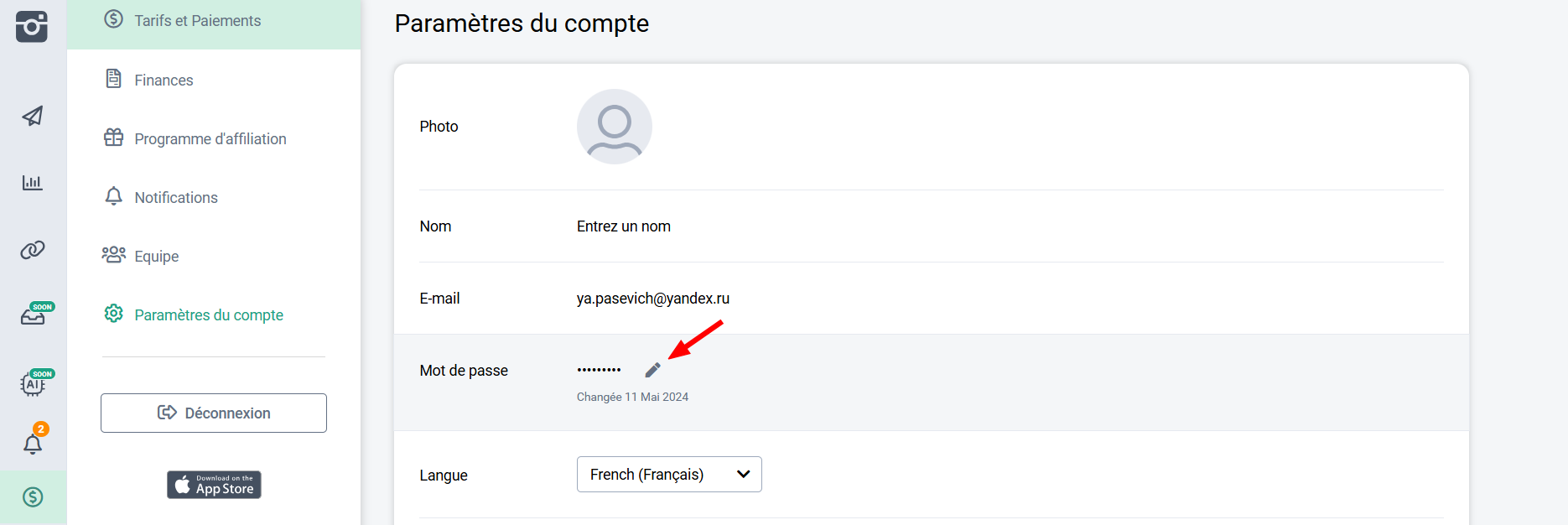Click the AI chip icon marked SOON
This screenshot has width=1568, height=525.
[x=34, y=384]
